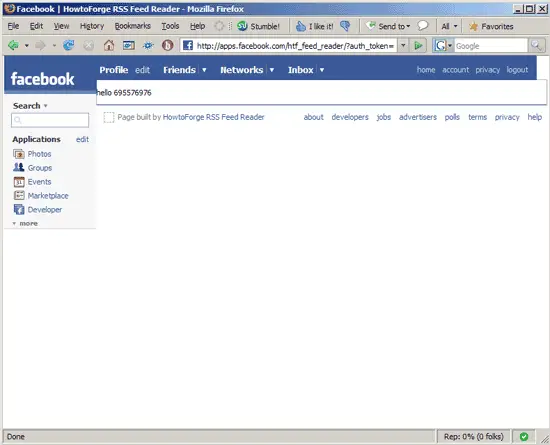Image resolution: width=550 pixels, height=445 pixels.
Task: Go to Profile in Facebook header
Action: tap(114, 70)
